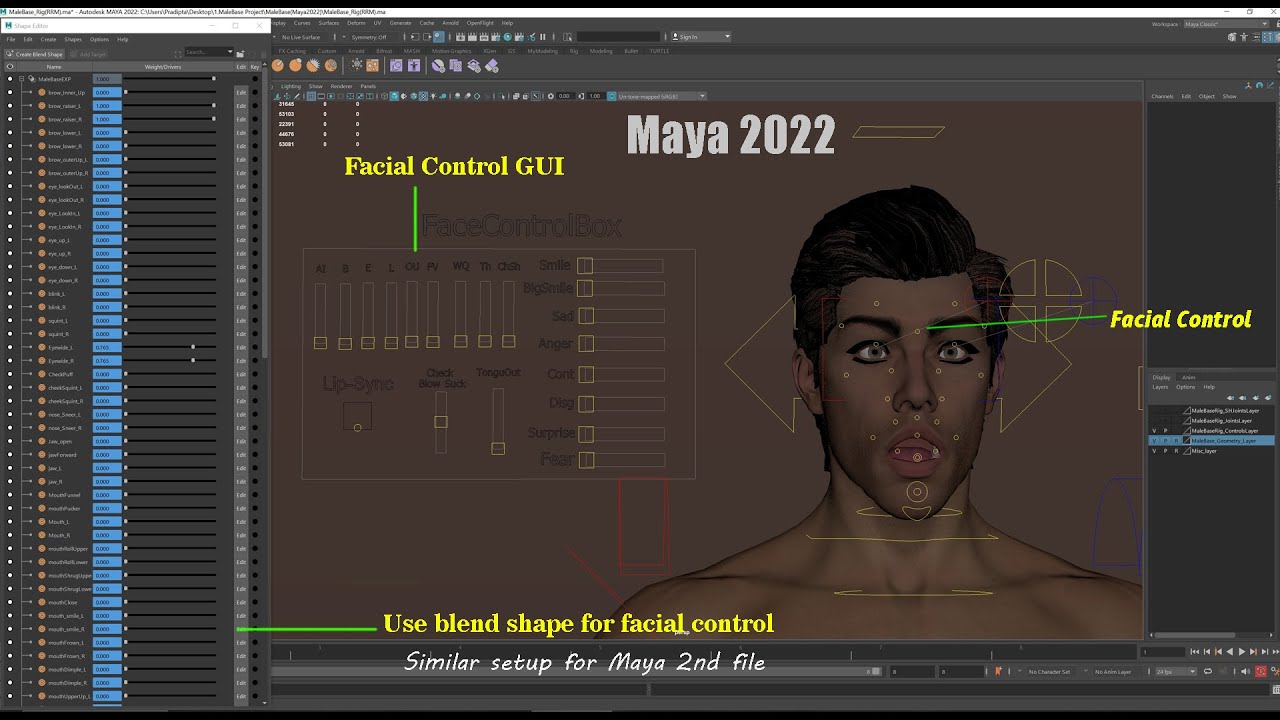
Task: Click the pause icon in the status line
Action: [x=543, y=37]
